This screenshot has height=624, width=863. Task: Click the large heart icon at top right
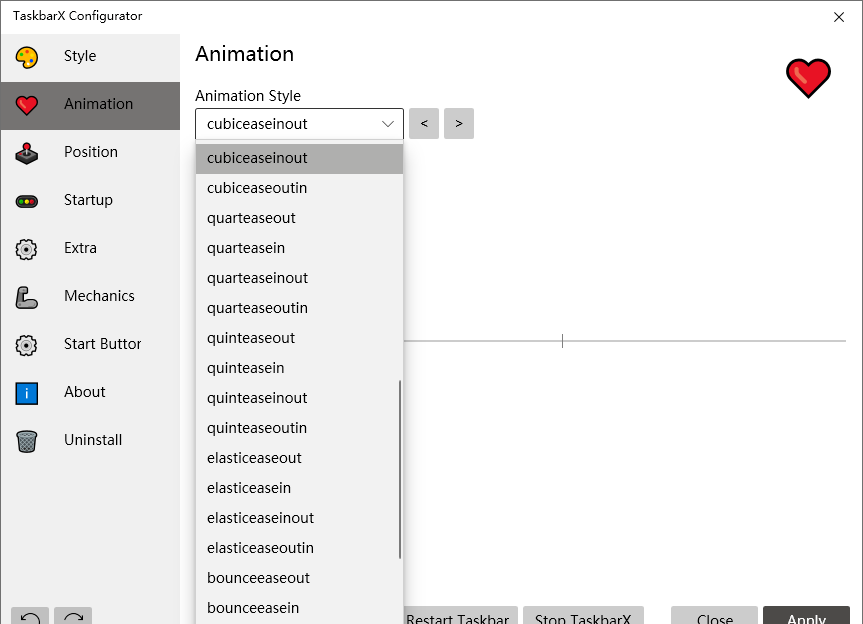click(808, 78)
